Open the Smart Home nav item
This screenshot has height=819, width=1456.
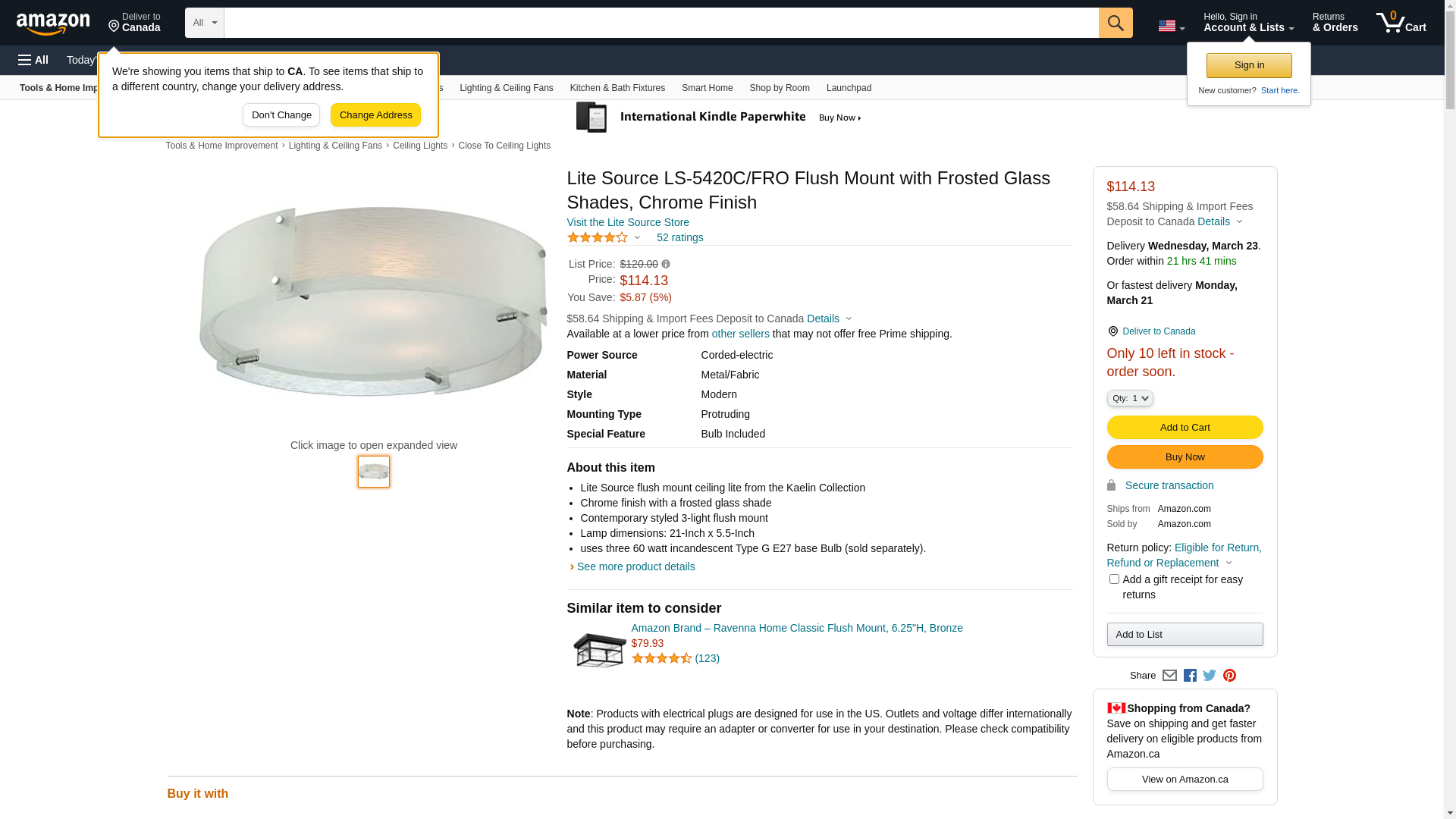707,88
